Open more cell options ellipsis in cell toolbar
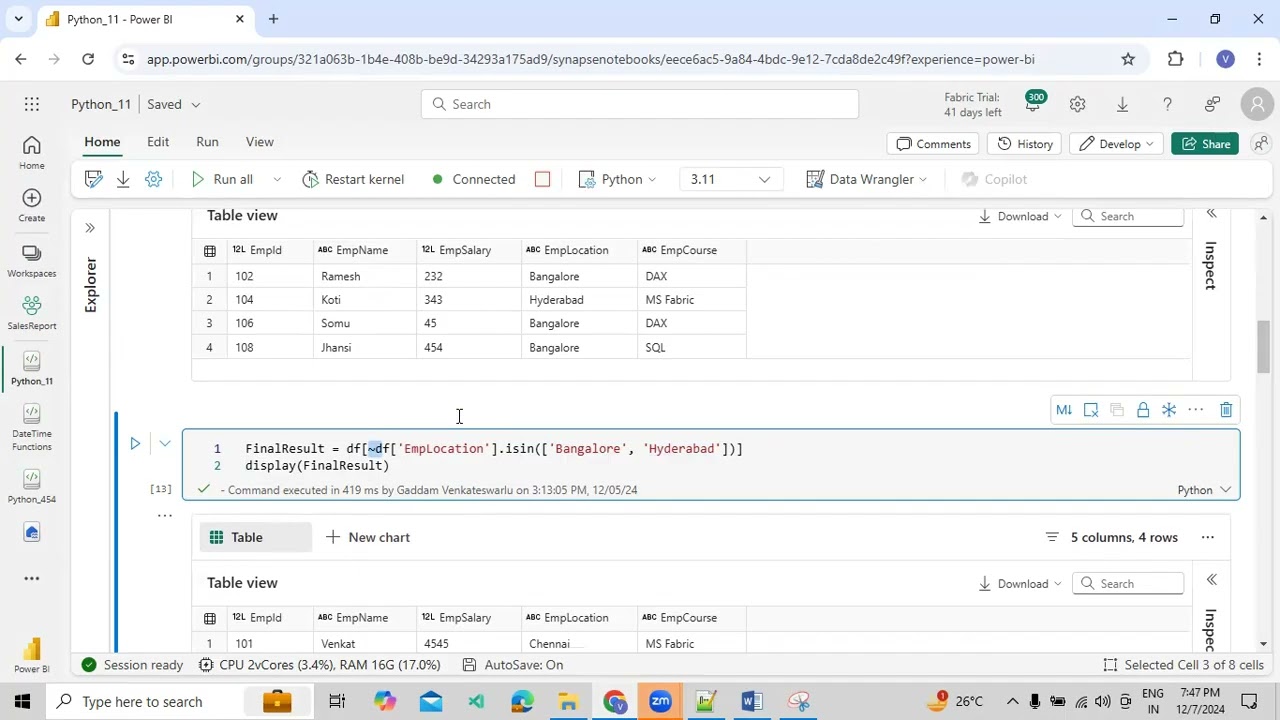 1196,410
